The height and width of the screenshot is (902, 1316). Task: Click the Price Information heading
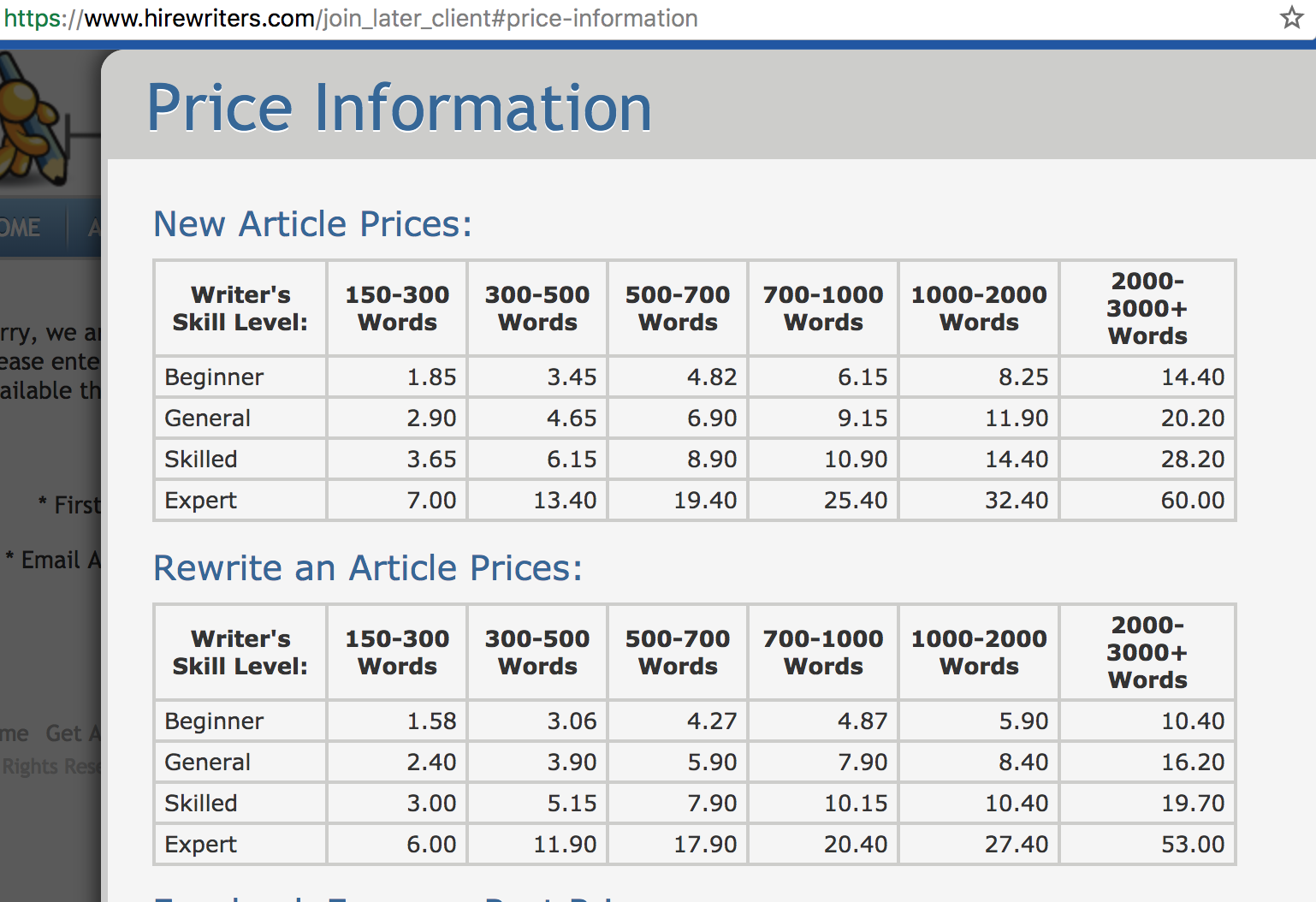(400, 108)
